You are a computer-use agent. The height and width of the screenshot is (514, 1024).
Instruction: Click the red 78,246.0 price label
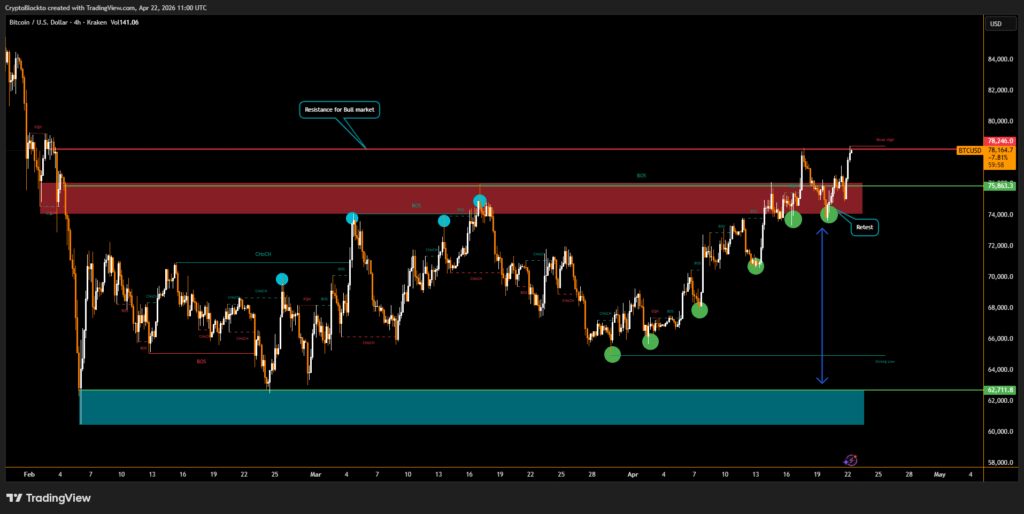(x=1000, y=141)
